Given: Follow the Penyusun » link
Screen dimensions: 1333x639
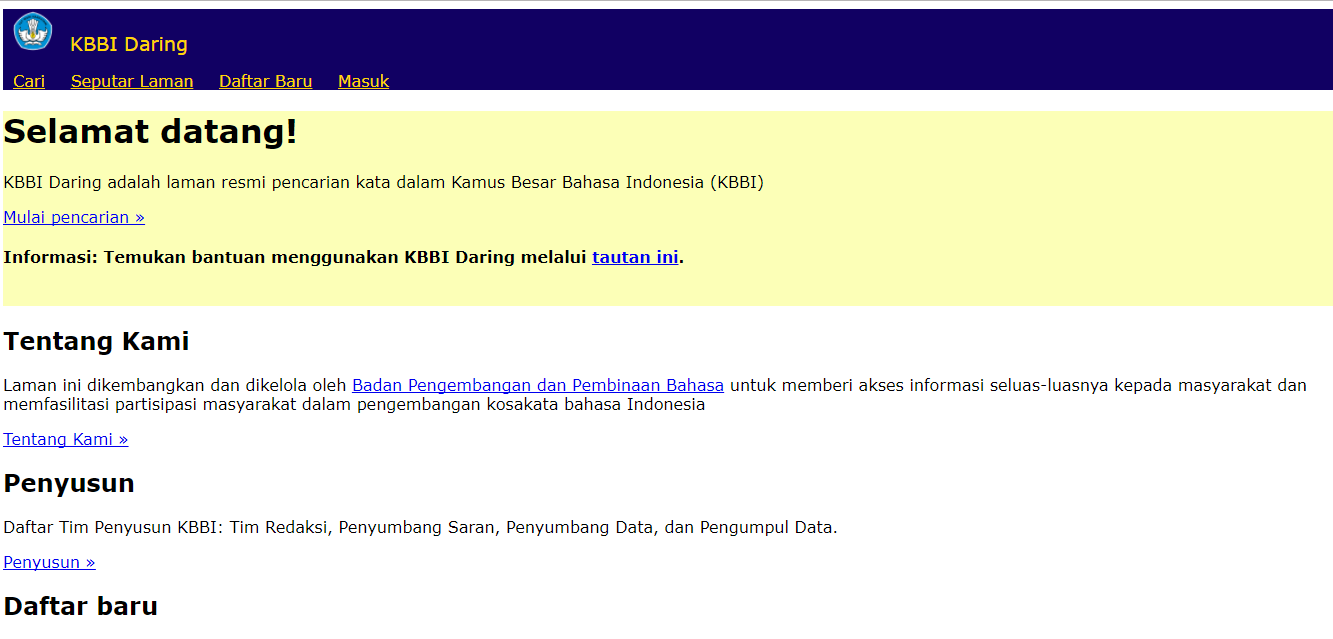Looking at the screenshot, I should click(x=49, y=562).
